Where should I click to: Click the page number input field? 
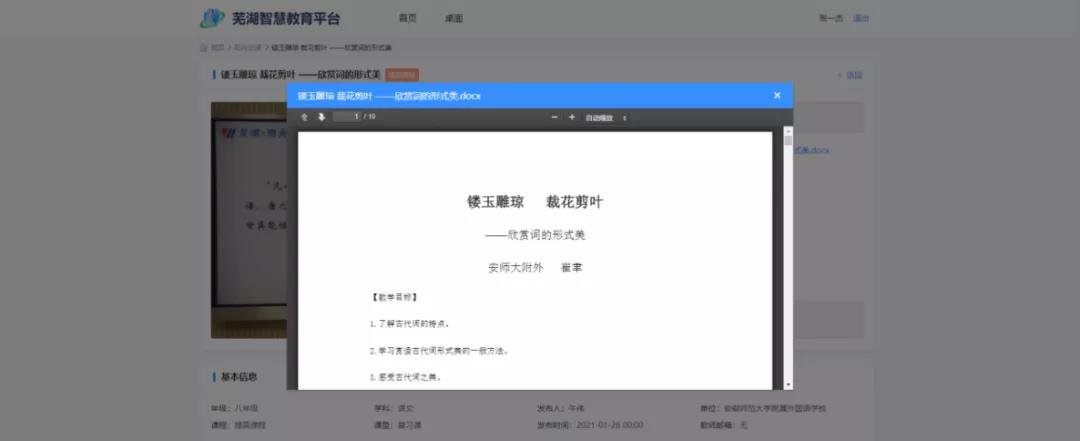(346, 117)
